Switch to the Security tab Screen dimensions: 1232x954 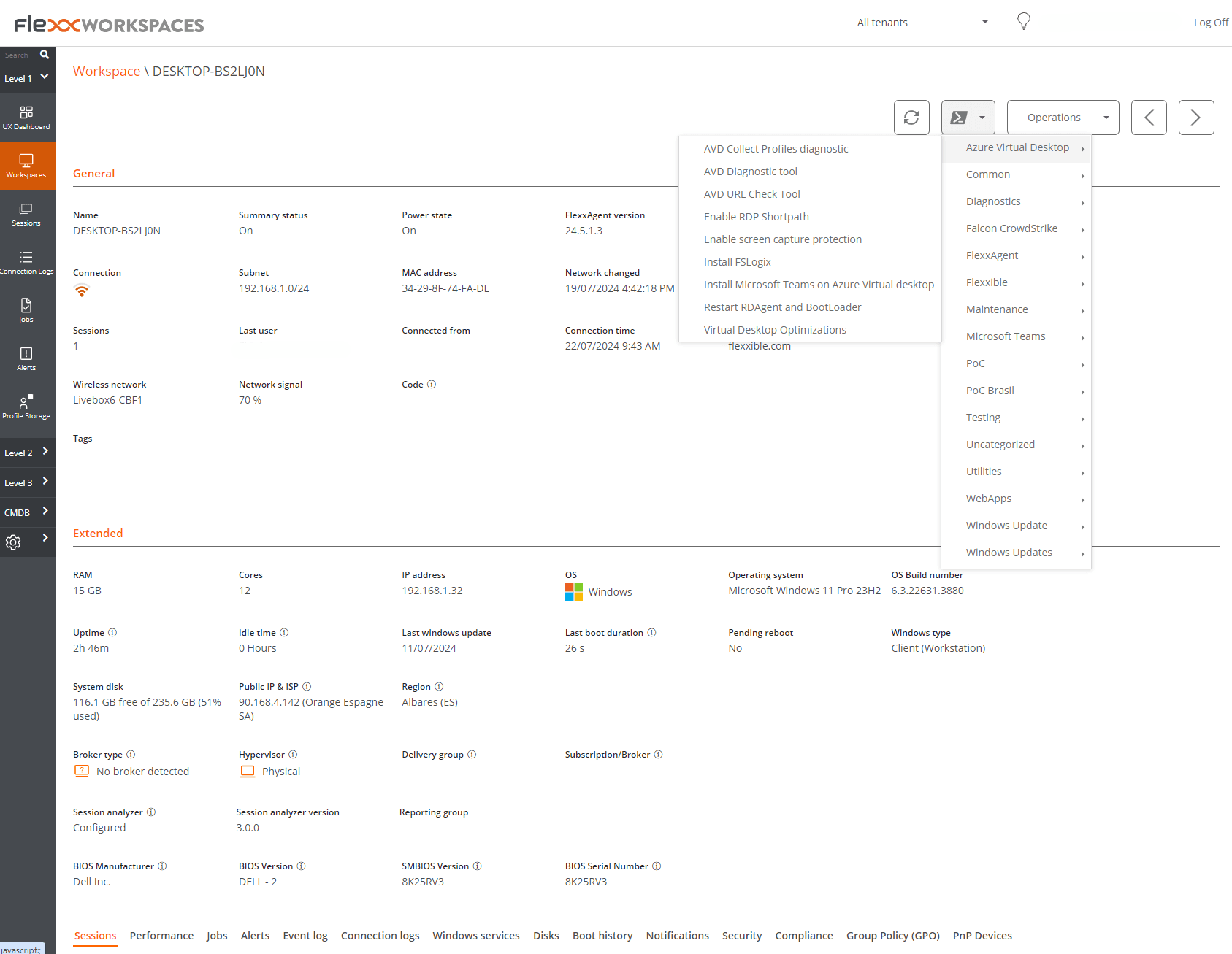point(742,936)
